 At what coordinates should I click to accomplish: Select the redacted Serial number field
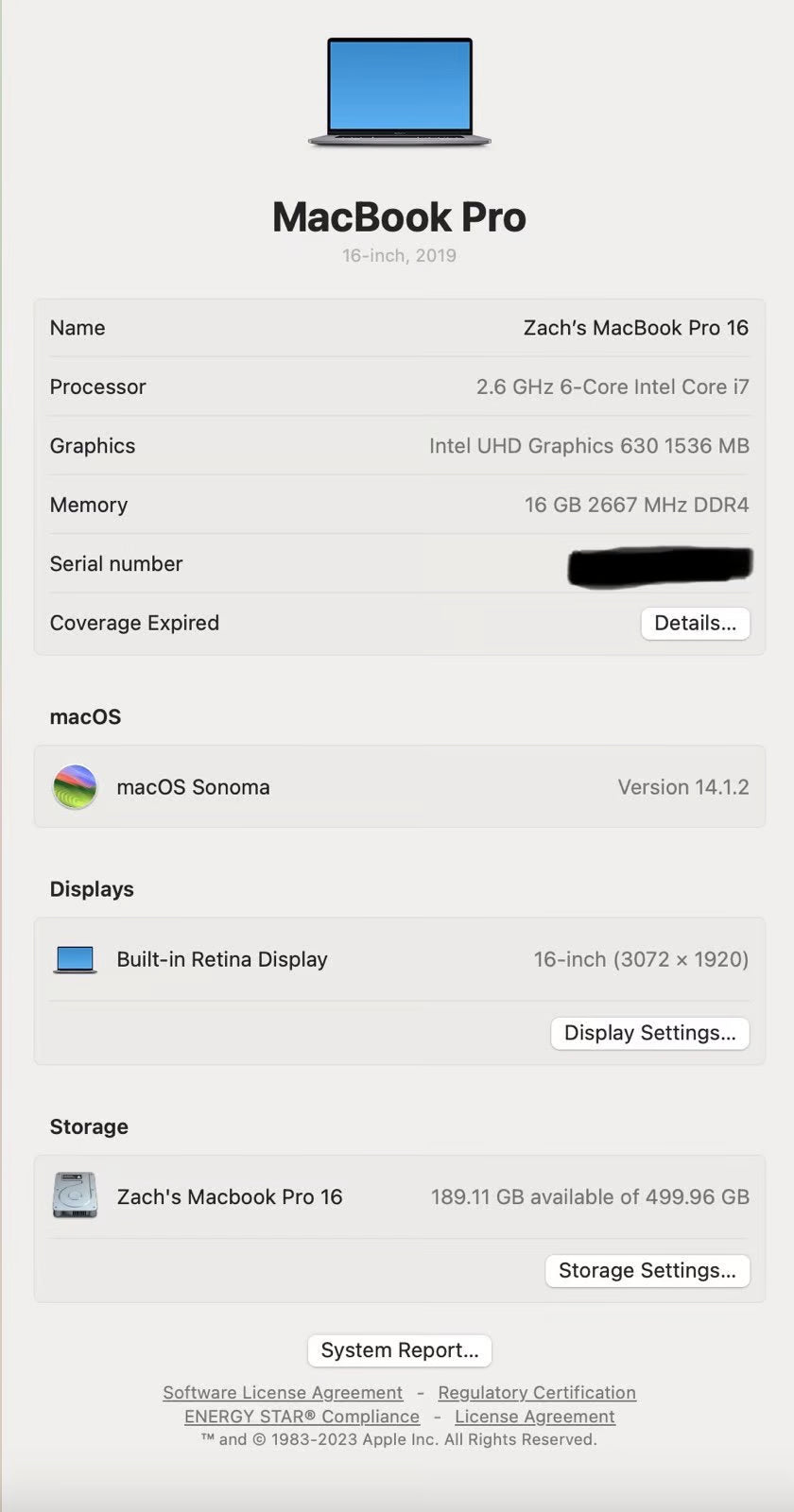pos(657,564)
